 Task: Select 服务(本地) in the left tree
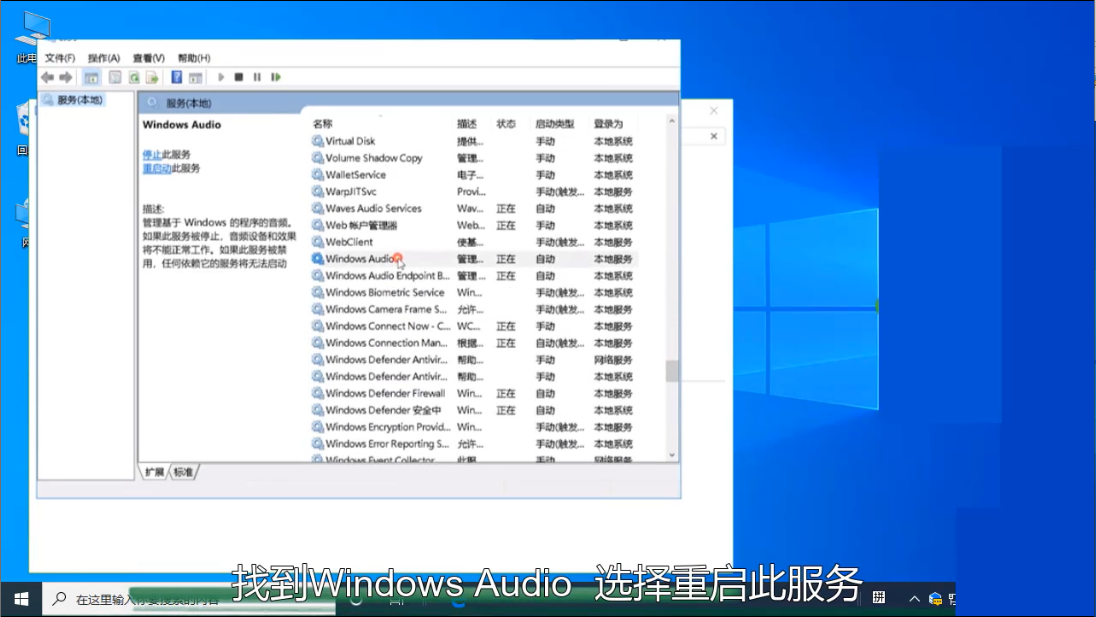pyautogui.click(x=79, y=100)
